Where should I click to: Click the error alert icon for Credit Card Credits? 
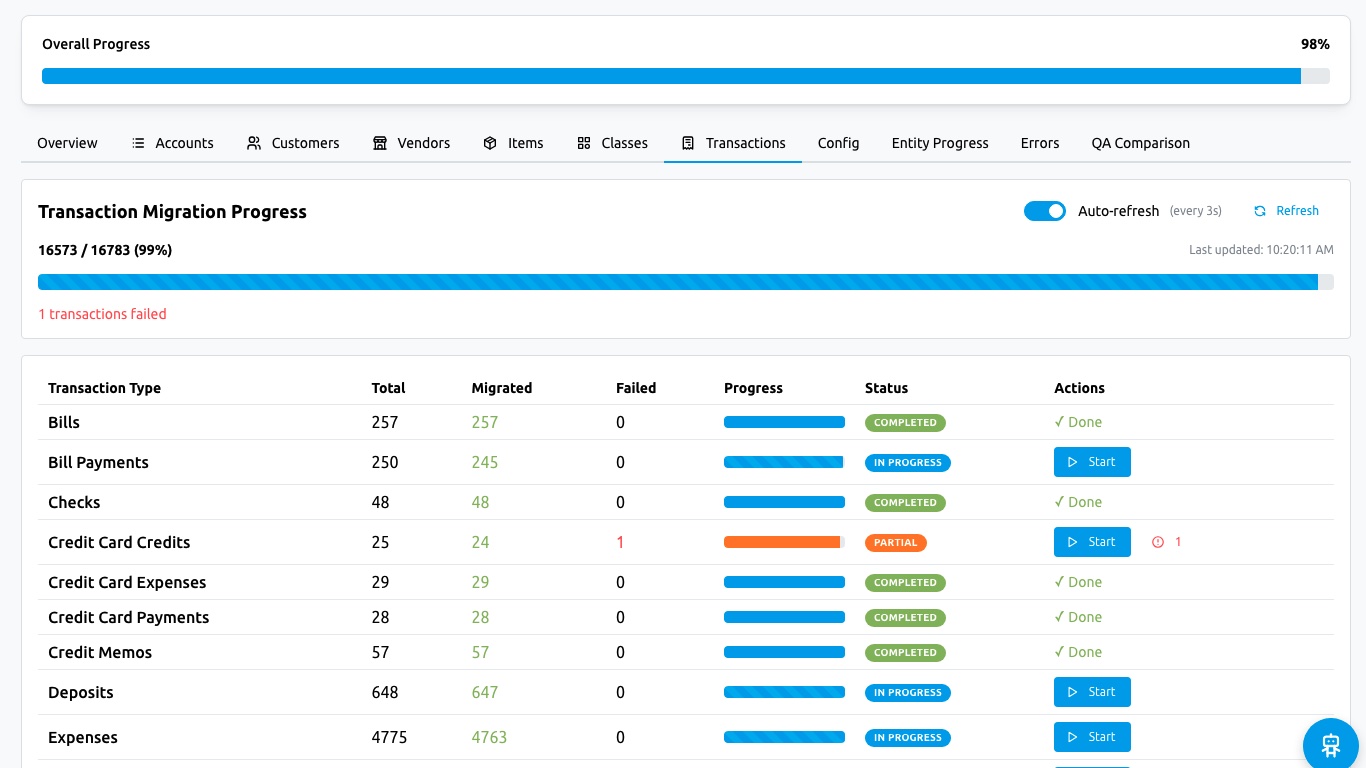click(x=1158, y=542)
